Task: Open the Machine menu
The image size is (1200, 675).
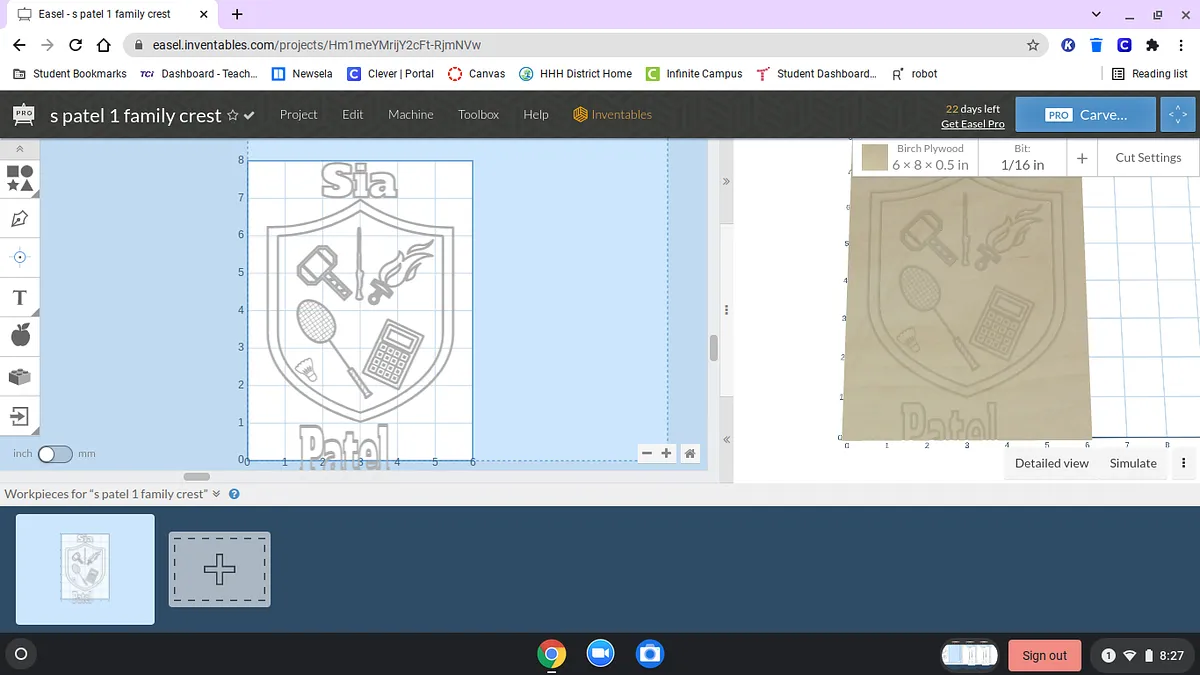Action: click(411, 115)
